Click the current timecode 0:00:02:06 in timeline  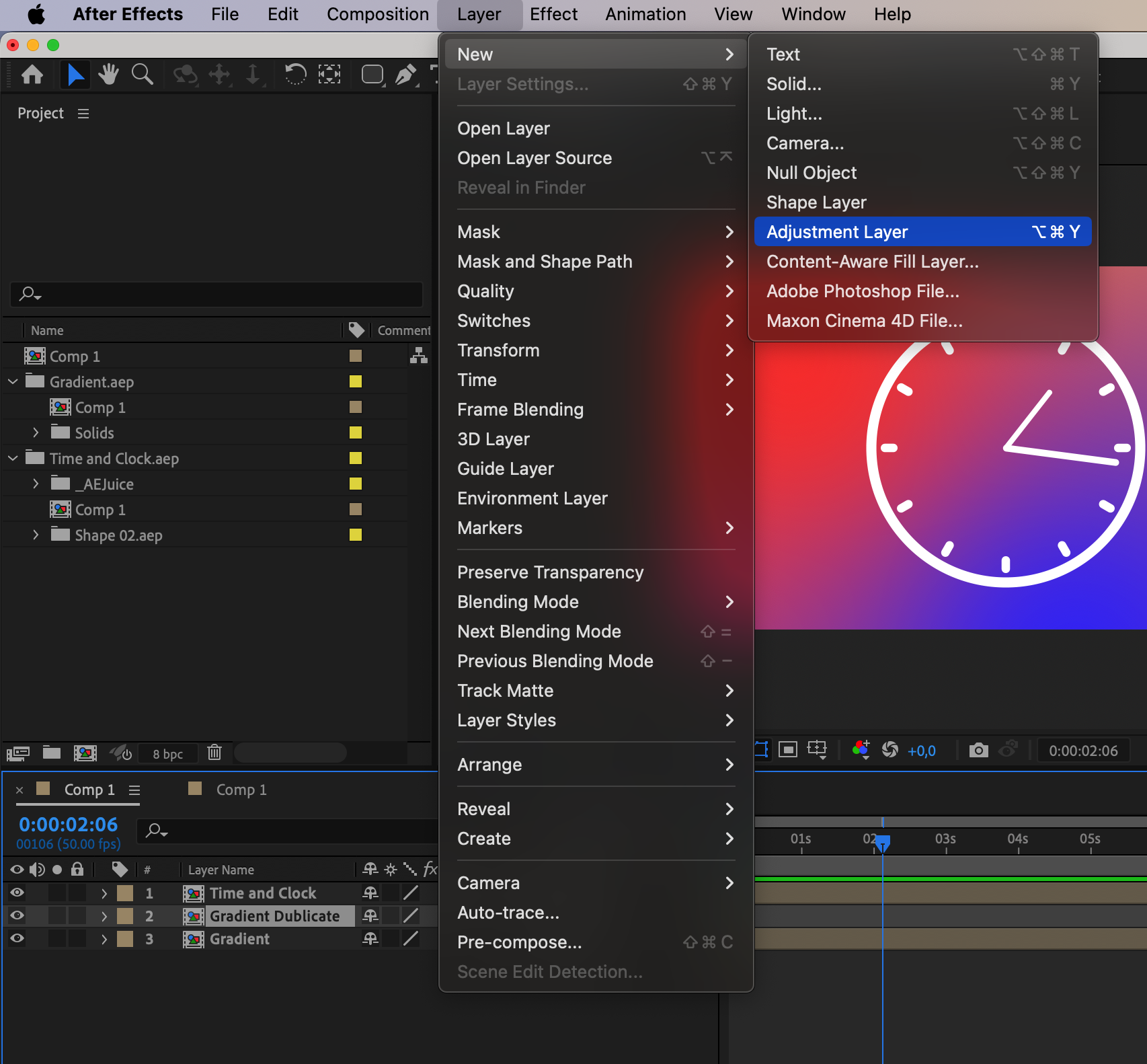pyautogui.click(x=68, y=824)
